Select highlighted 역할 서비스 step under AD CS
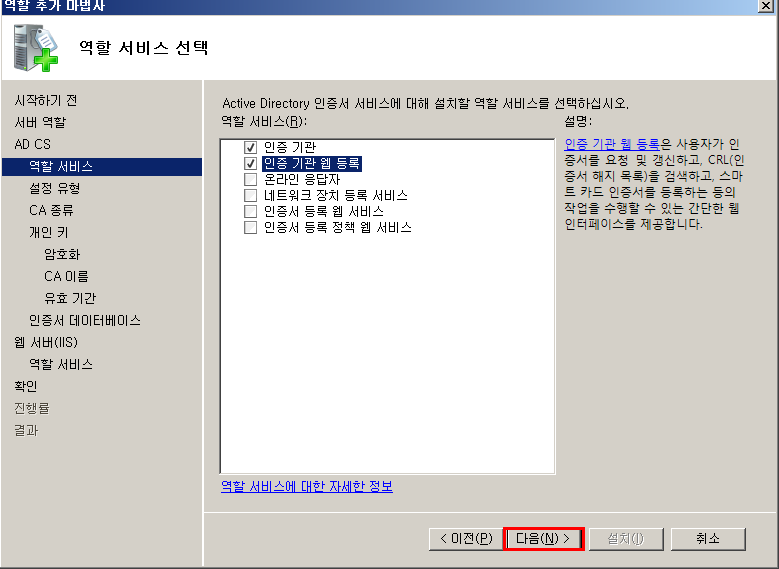The image size is (779, 569). (102, 166)
